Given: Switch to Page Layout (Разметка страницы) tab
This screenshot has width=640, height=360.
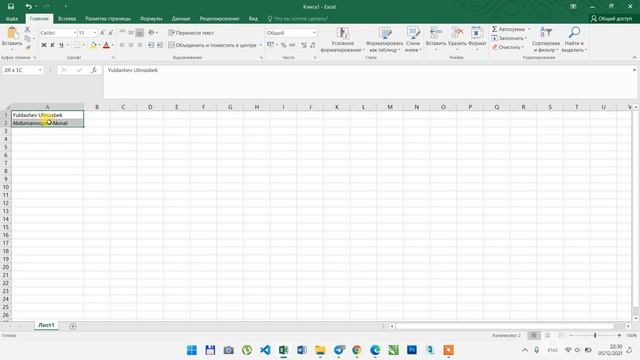Looking at the screenshot, I should pyautogui.click(x=108, y=19).
